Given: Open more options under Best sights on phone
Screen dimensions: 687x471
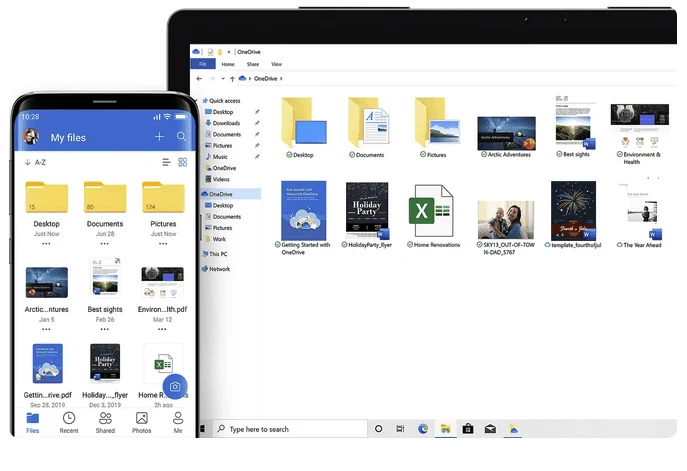Looking at the screenshot, I should click(x=105, y=329).
